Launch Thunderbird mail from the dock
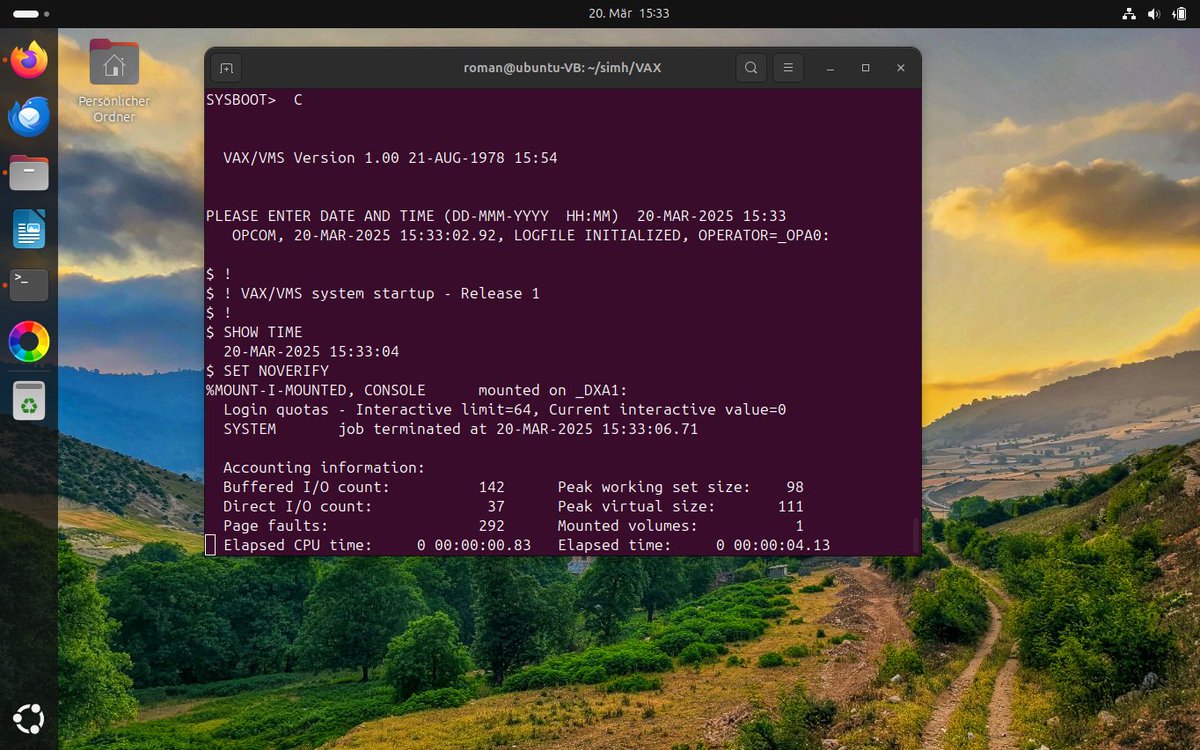1200x750 pixels. click(x=29, y=117)
